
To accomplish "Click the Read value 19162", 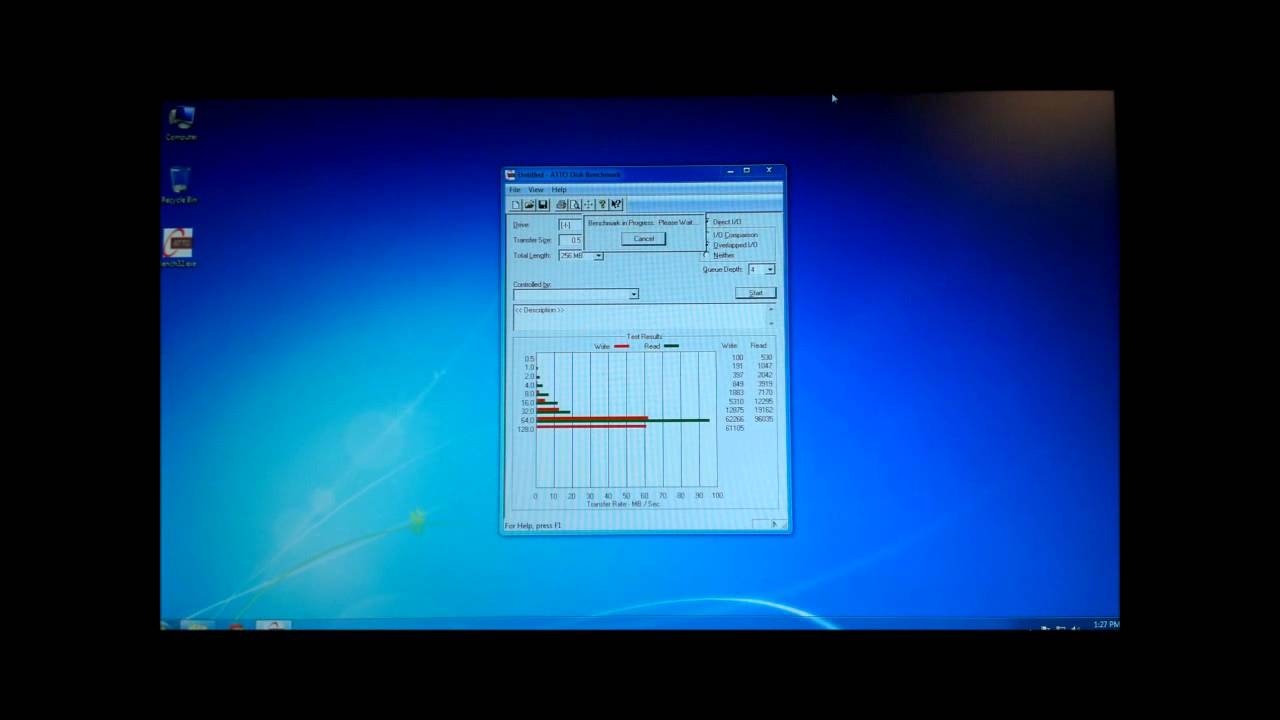I will (x=764, y=410).
